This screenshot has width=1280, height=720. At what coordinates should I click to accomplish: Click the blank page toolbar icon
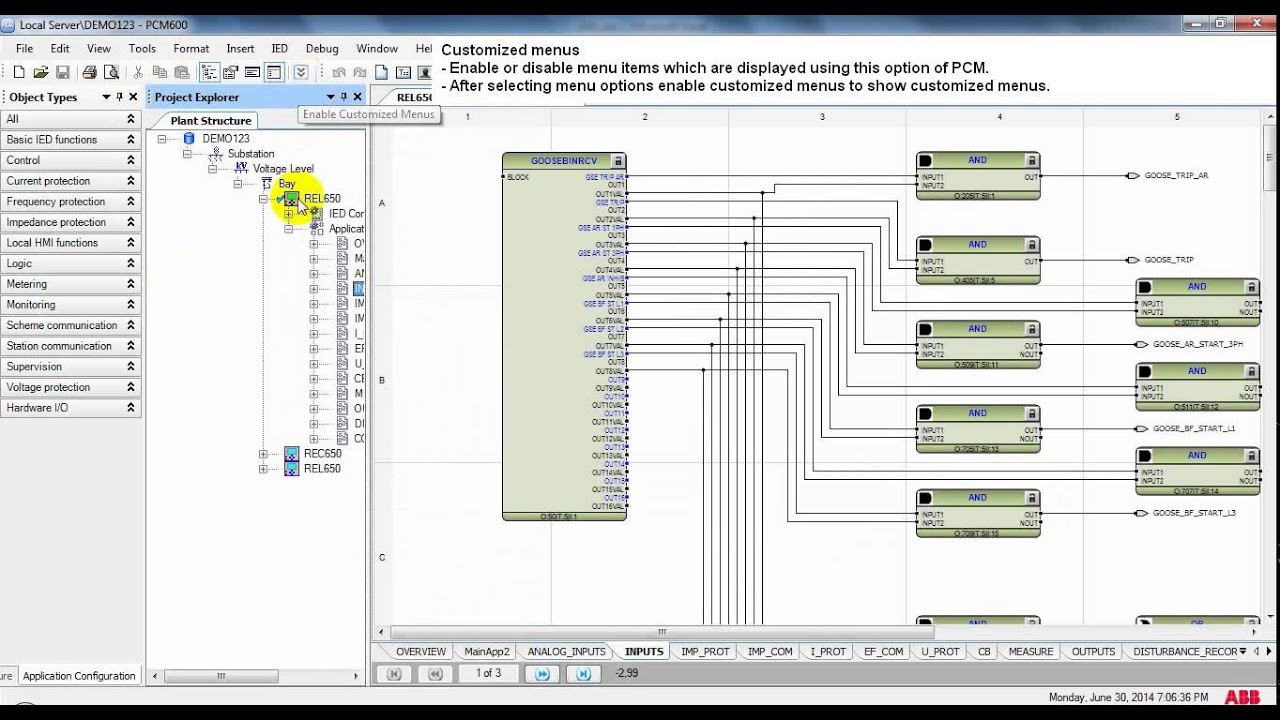[382, 72]
